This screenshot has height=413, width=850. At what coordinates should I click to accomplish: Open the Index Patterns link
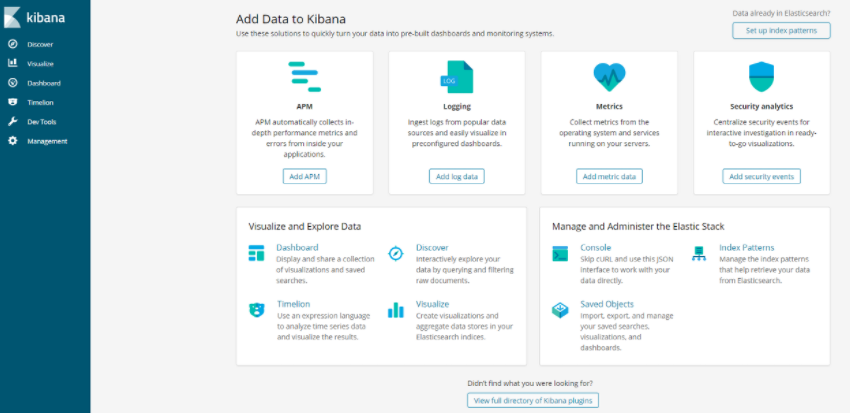(x=746, y=248)
